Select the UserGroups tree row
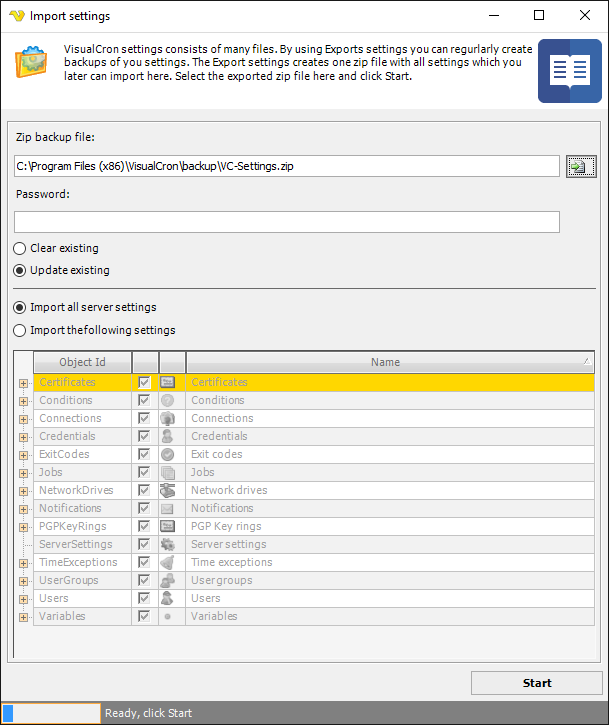Viewport: 609px width, 725px height. (314, 580)
